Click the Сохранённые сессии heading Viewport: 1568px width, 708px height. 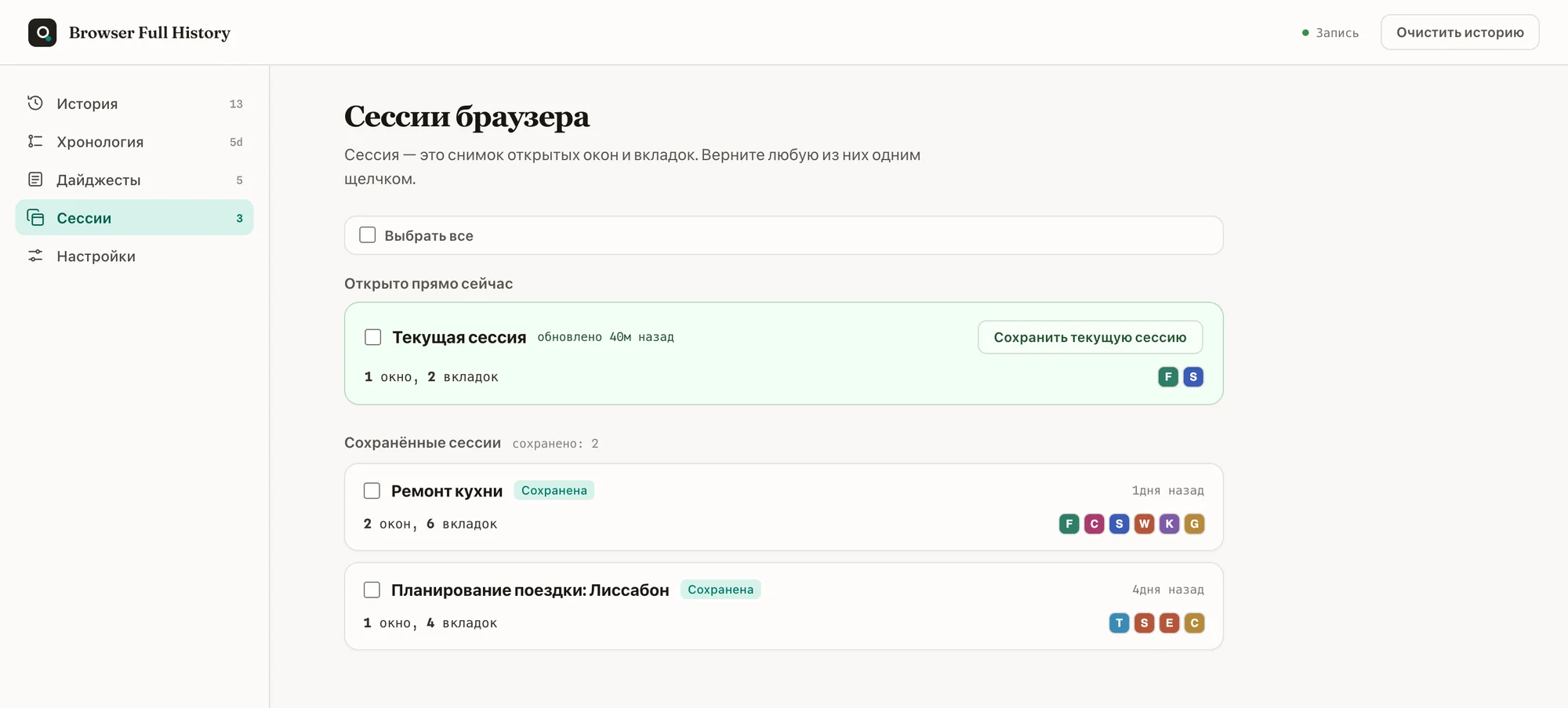point(423,443)
